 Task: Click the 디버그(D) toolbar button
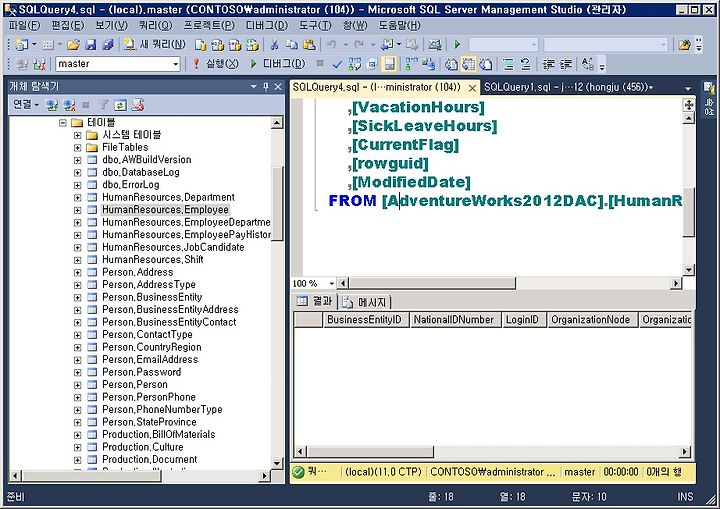277,64
